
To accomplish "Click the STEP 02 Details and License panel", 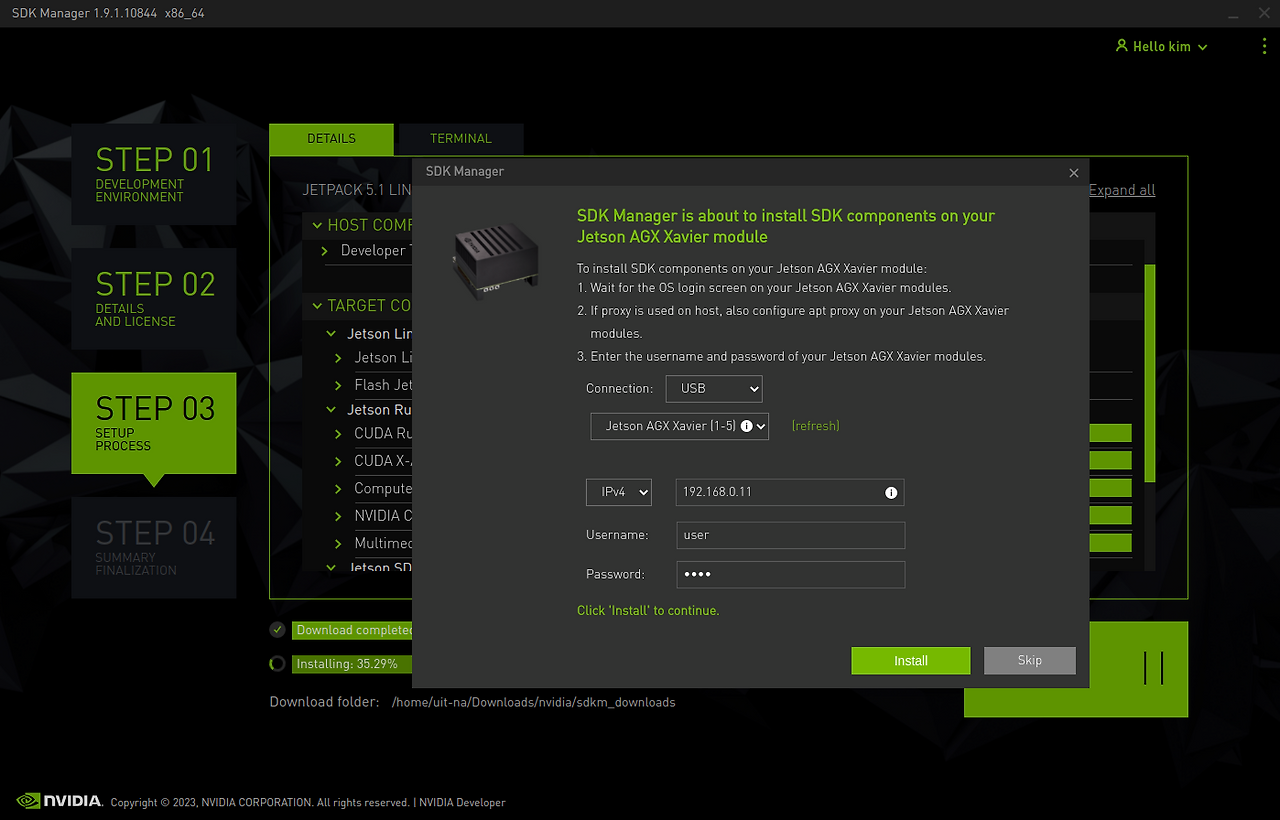I will (x=154, y=299).
